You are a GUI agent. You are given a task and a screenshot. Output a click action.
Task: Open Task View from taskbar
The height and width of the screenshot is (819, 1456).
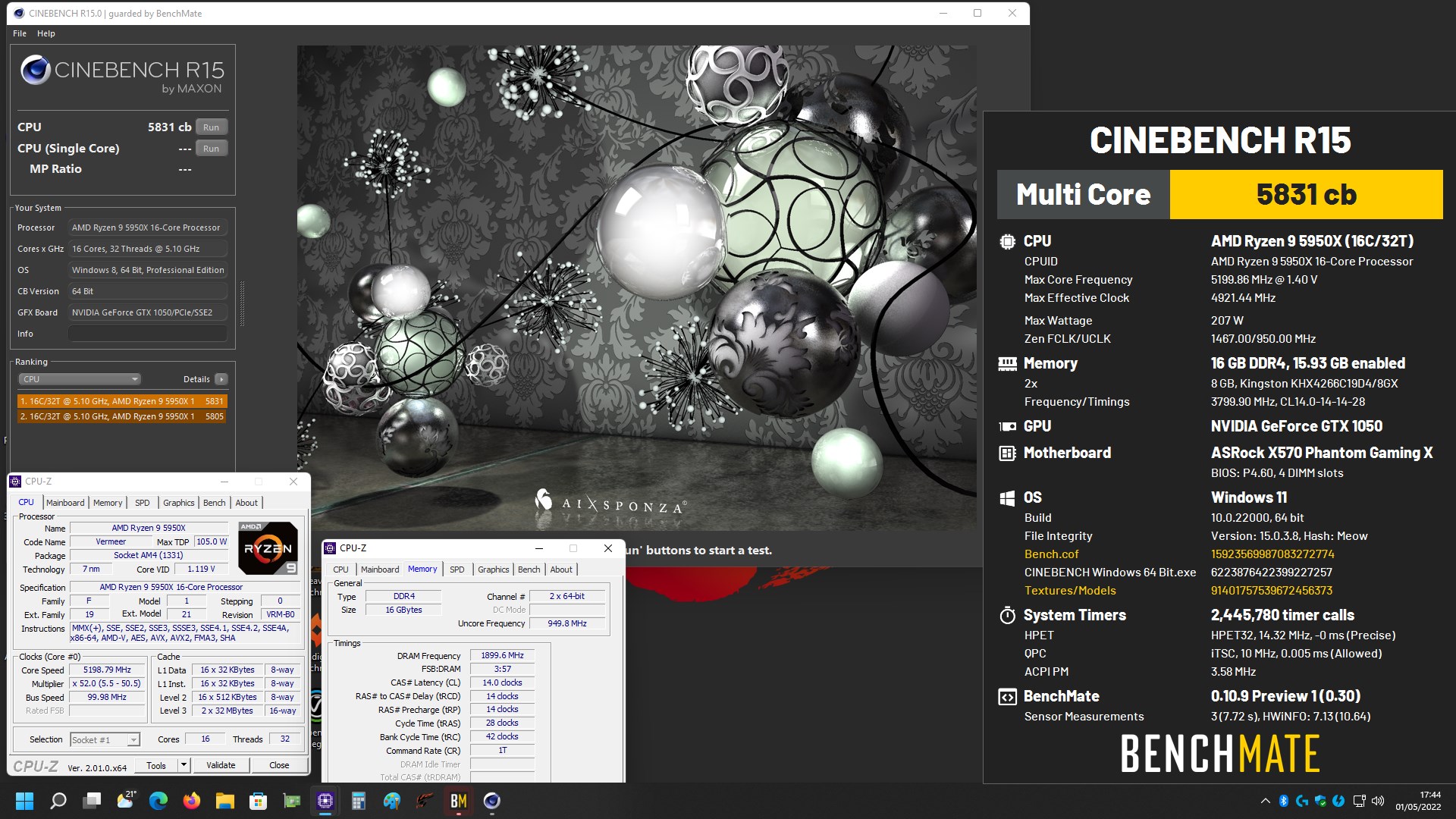tap(92, 801)
